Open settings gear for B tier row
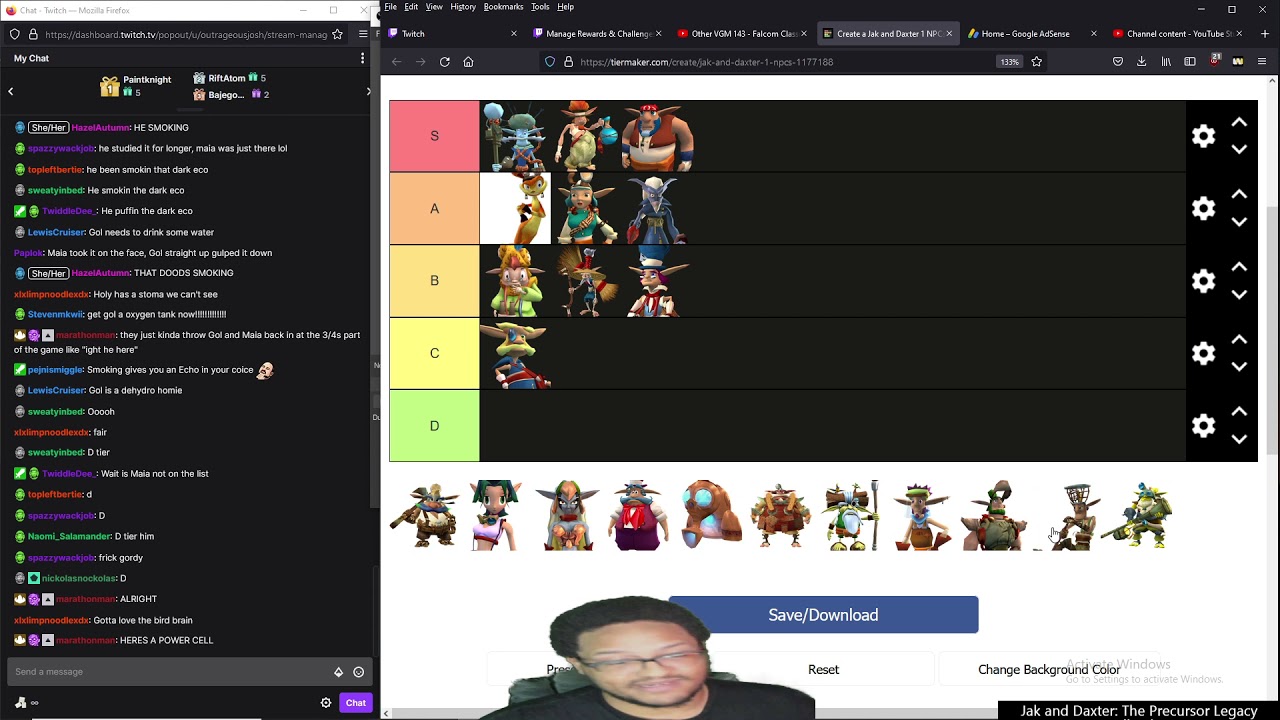This screenshot has width=1280, height=720. coord(1203,281)
